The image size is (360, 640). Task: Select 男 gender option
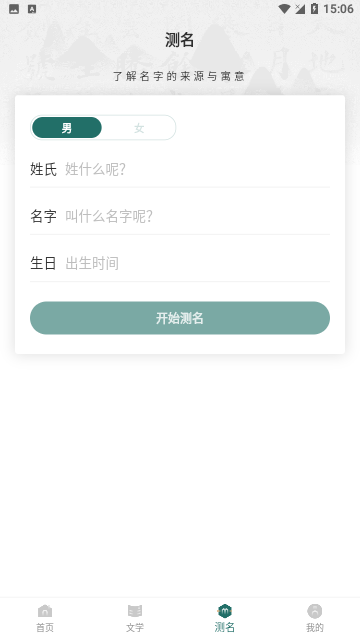[x=67, y=128]
